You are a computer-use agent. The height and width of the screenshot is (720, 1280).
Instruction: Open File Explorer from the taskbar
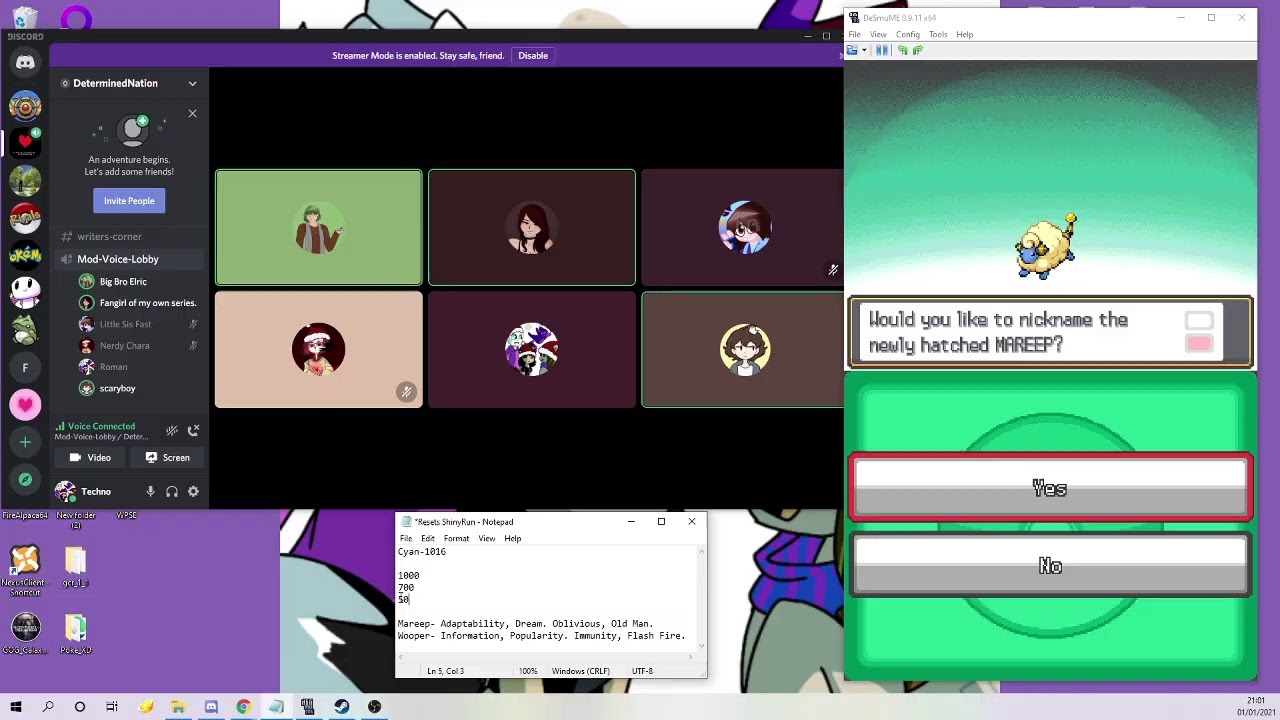click(178, 707)
